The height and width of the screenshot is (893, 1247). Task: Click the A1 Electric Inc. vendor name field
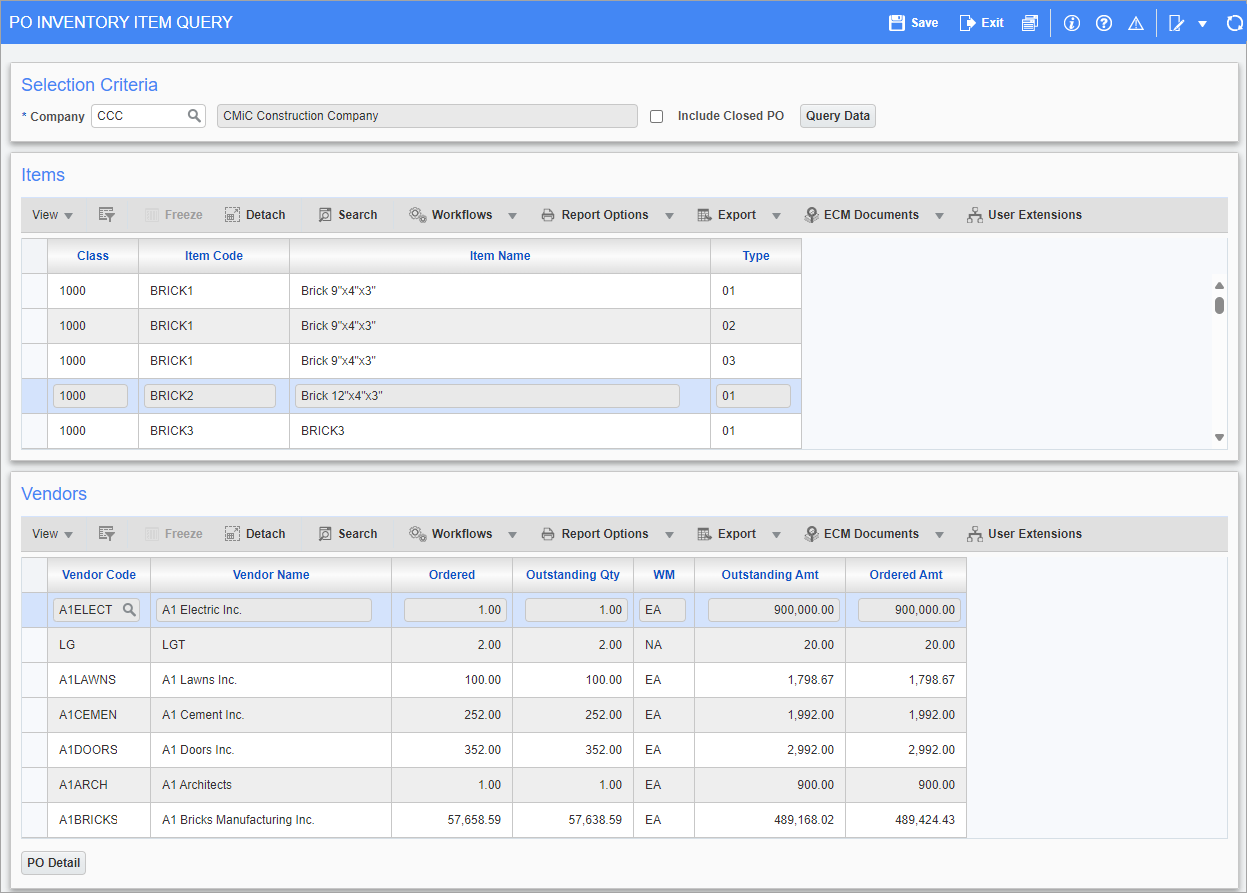pos(264,610)
